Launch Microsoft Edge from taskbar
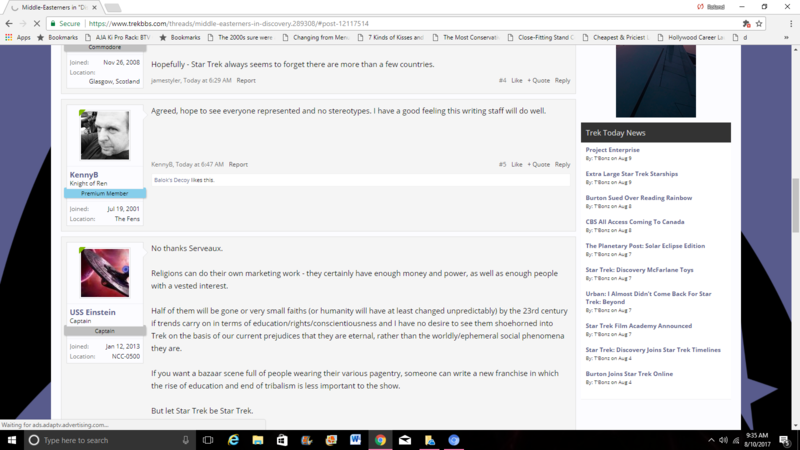800x450 pixels. pyautogui.click(x=233, y=440)
